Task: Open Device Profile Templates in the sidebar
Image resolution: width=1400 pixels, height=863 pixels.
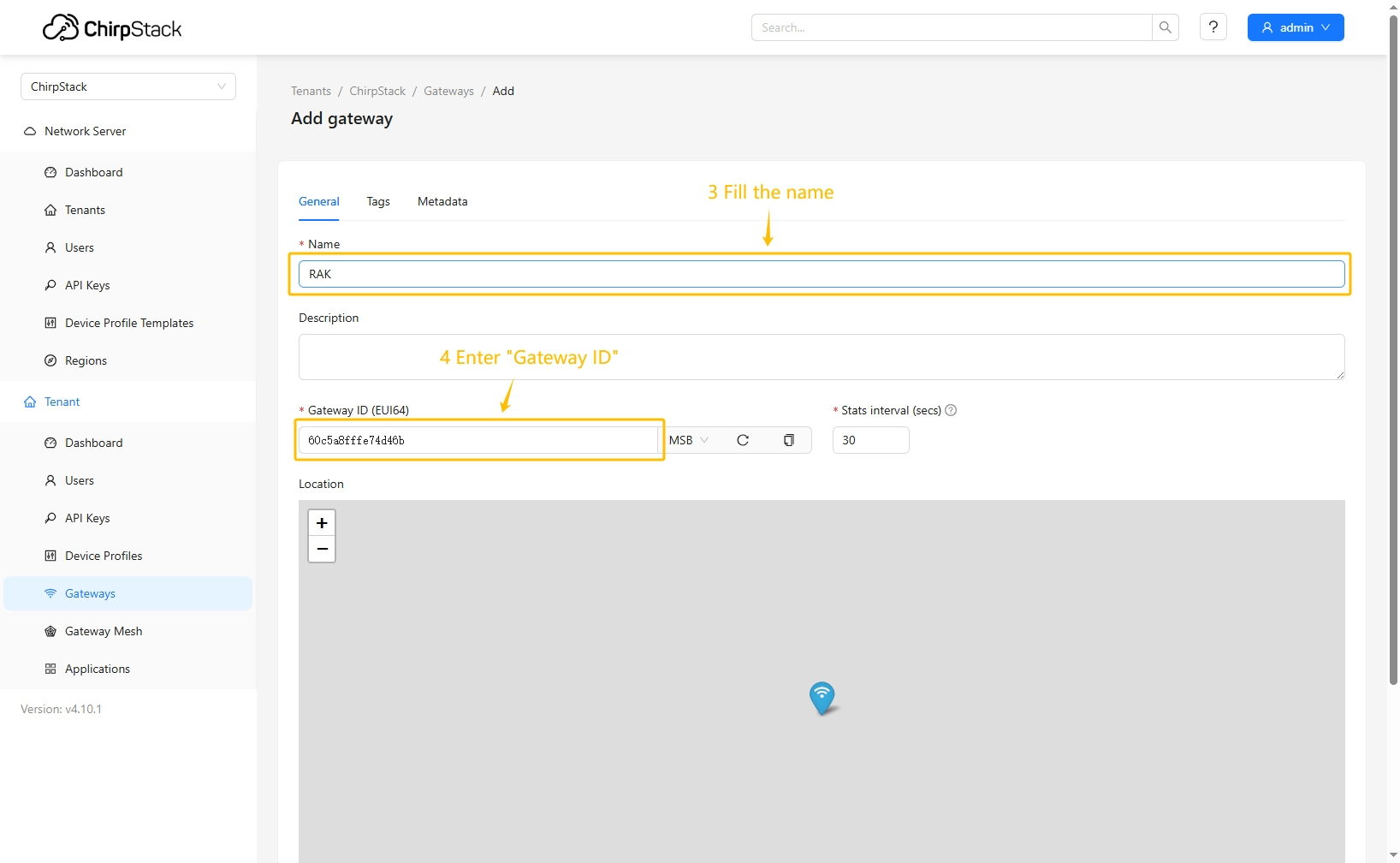Action: click(129, 323)
